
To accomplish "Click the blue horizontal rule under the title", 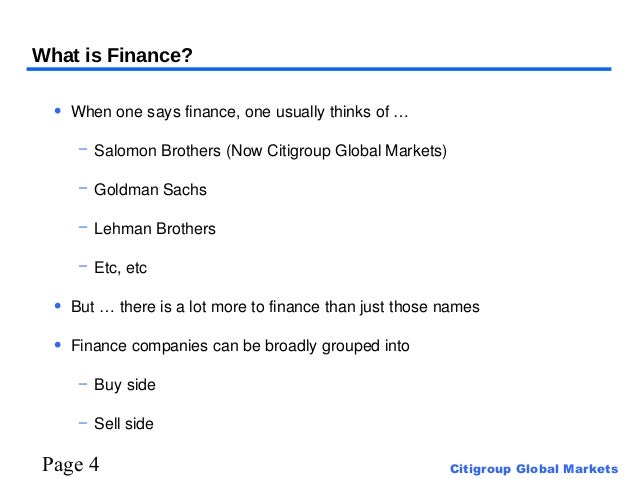I will pyautogui.click(x=319, y=69).
